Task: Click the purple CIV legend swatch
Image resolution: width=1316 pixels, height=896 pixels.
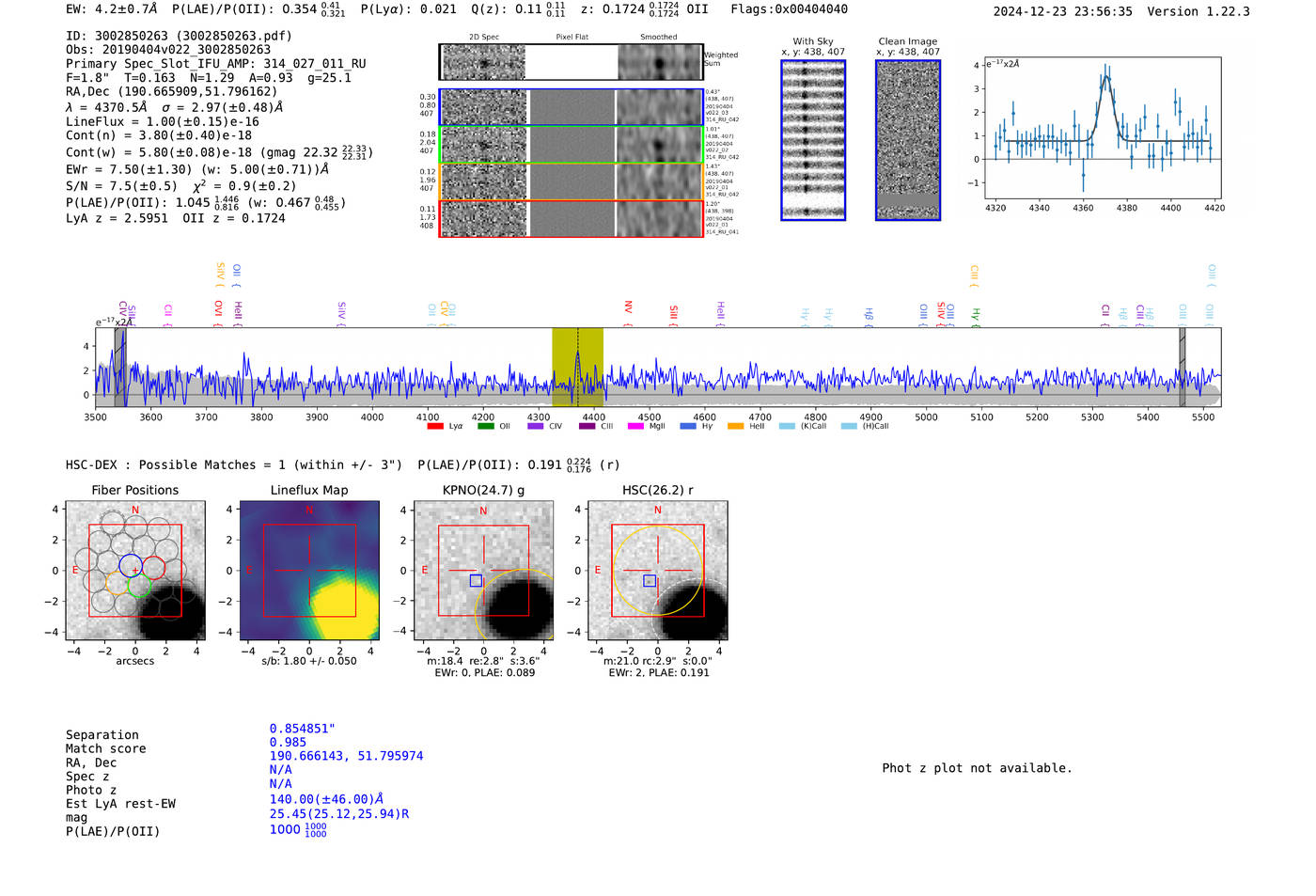Action: click(x=536, y=426)
